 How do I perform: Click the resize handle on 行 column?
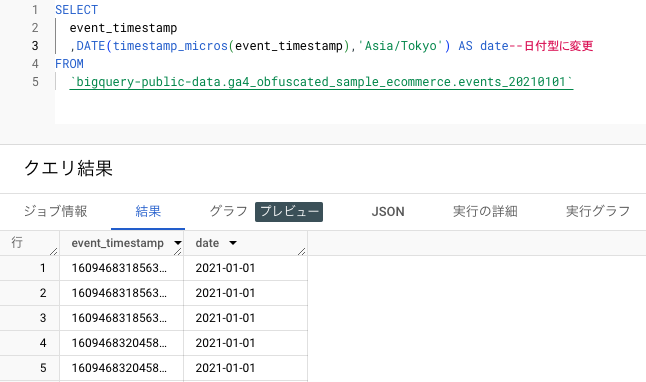[x=54, y=251]
